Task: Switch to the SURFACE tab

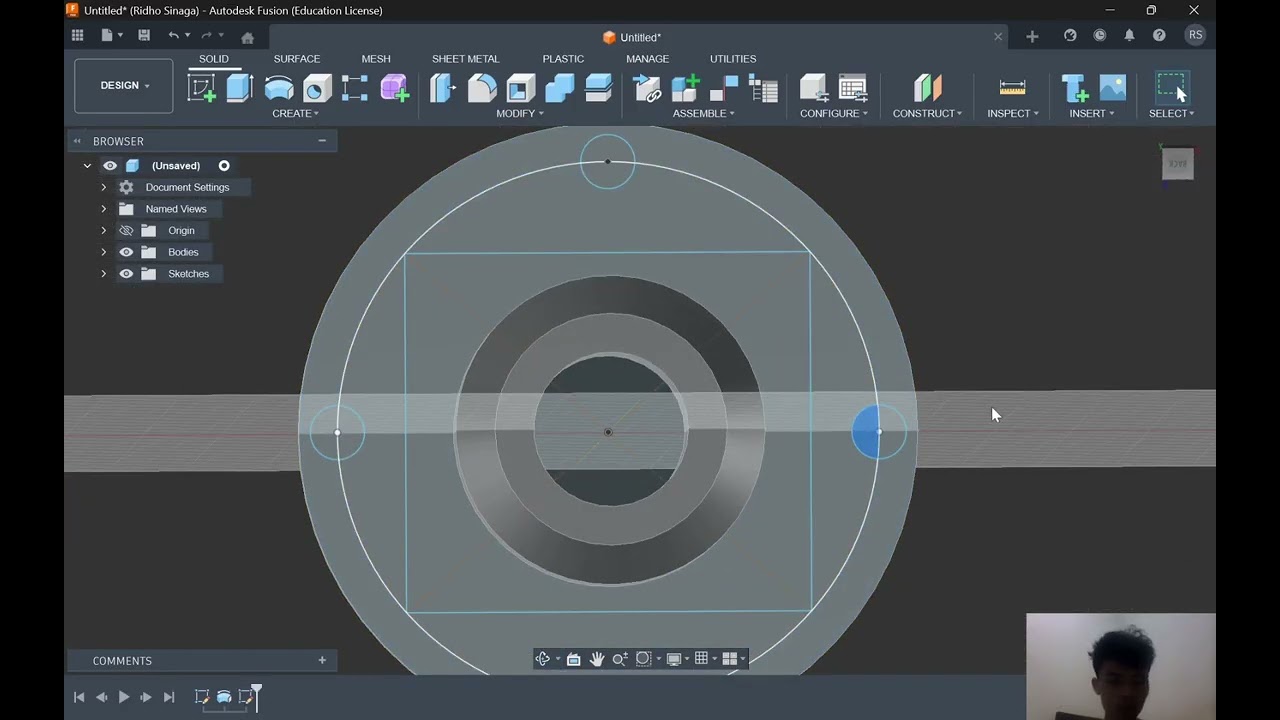Action: pyautogui.click(x=297, y=59)
